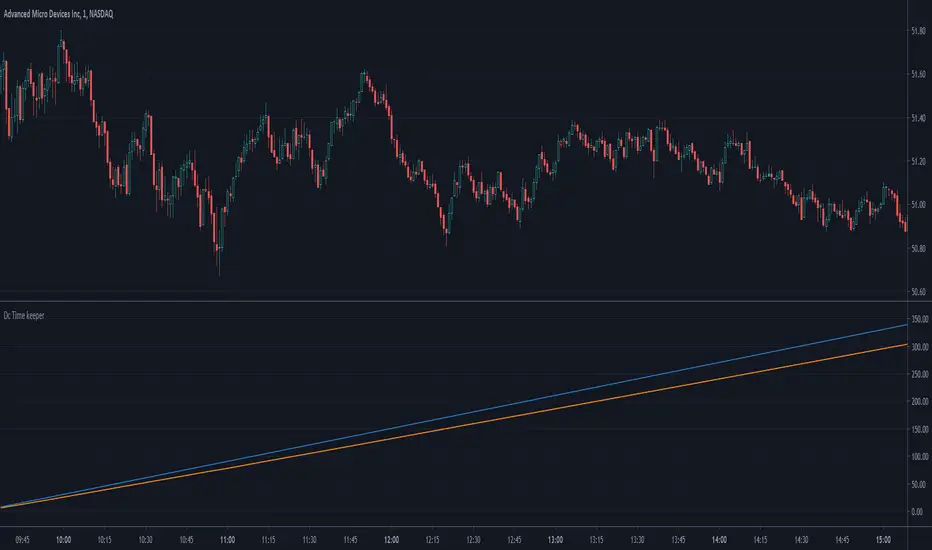932x550 pixels.
Task: Click the 15:00 time axis label
Action: 883,540
